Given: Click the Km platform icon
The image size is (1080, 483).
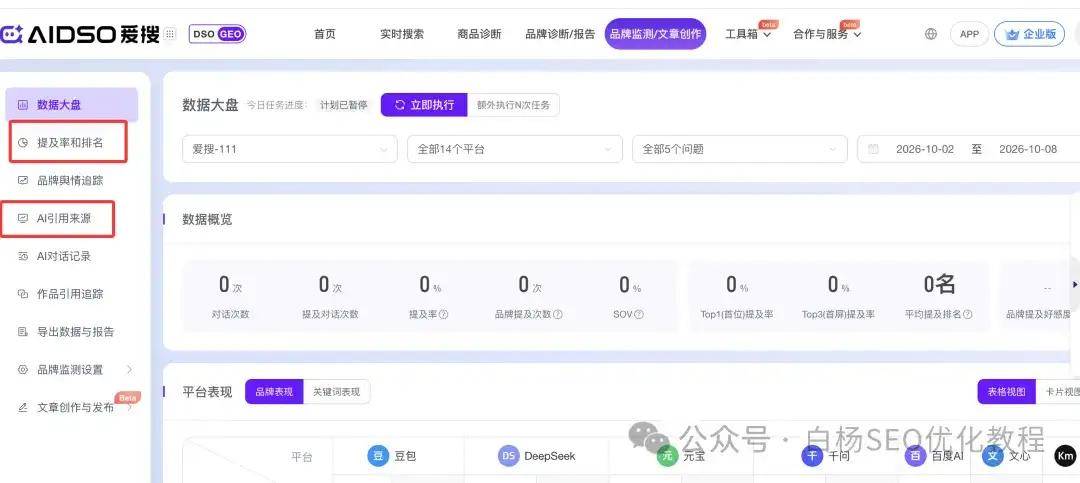Looking at the screenshot, I should tap(1065, 456).
